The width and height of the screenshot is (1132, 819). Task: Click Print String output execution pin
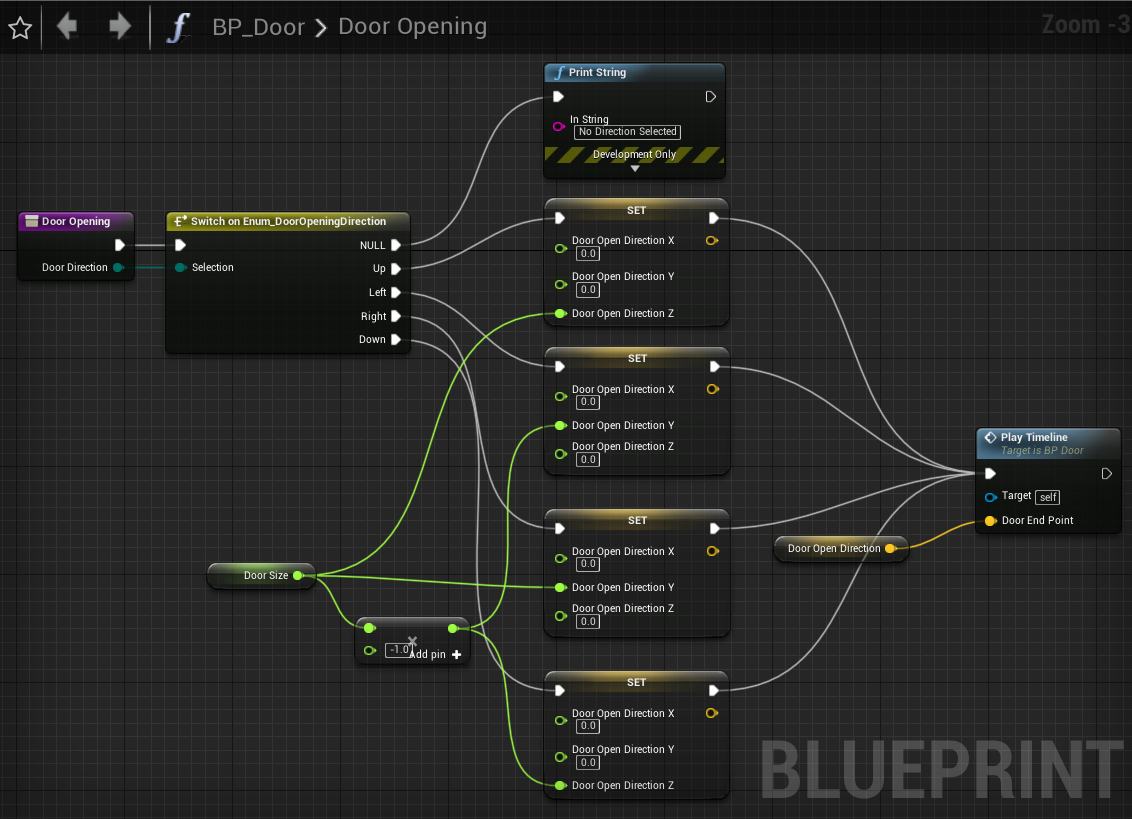pyautogui.click(x=710, y=97)
